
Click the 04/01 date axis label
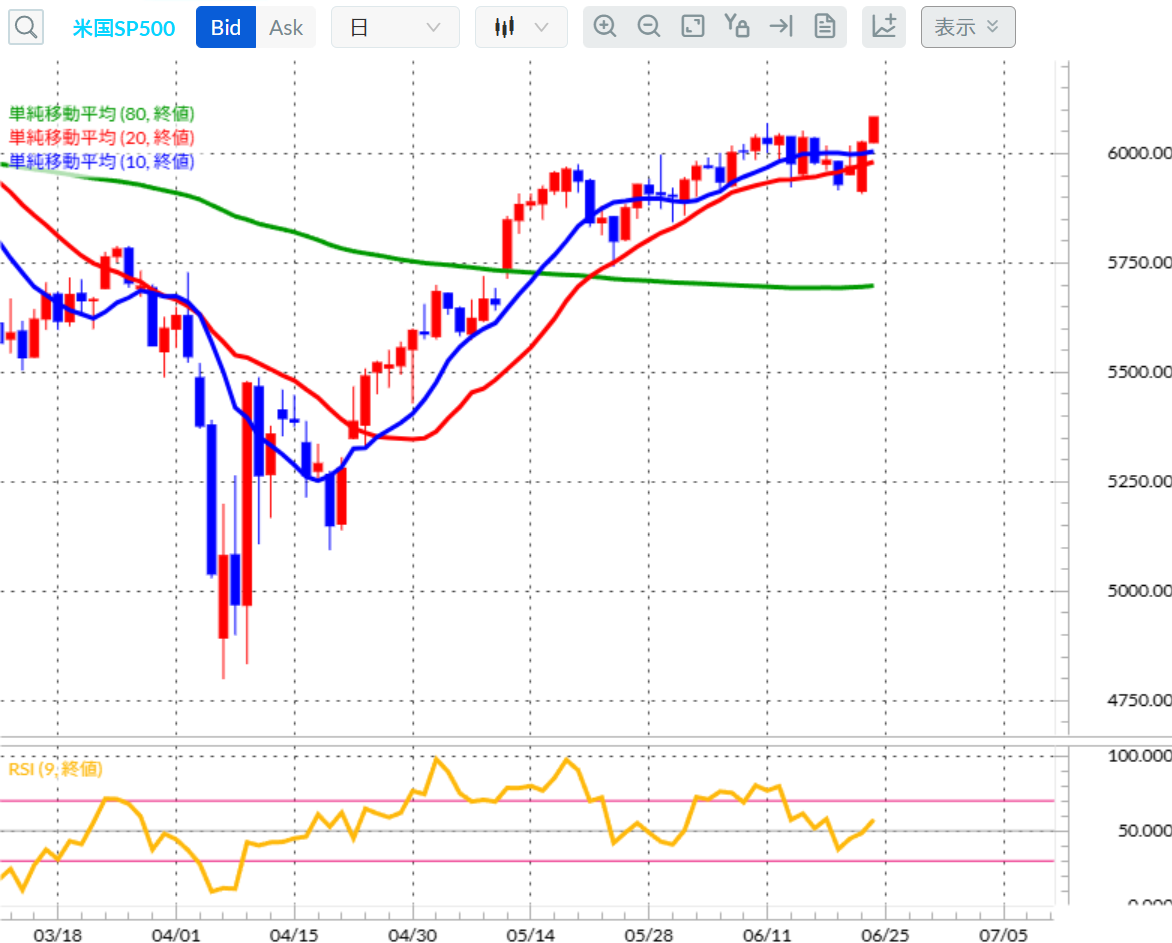176,935
